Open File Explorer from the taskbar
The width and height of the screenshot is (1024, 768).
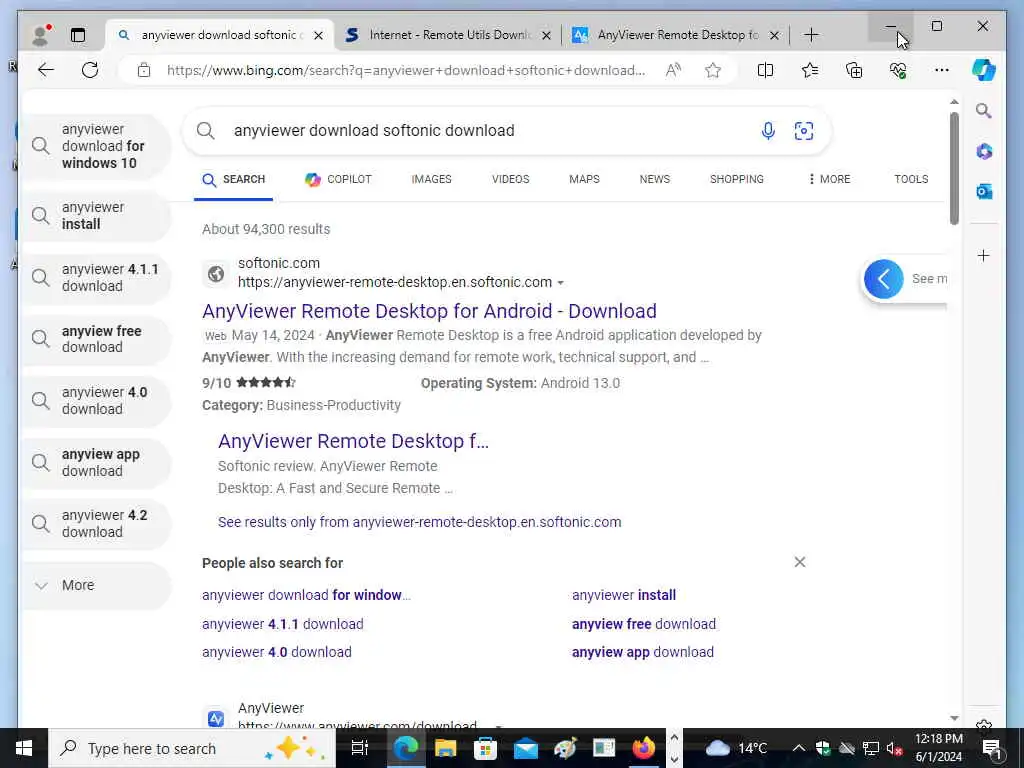(x=445, y=748)
